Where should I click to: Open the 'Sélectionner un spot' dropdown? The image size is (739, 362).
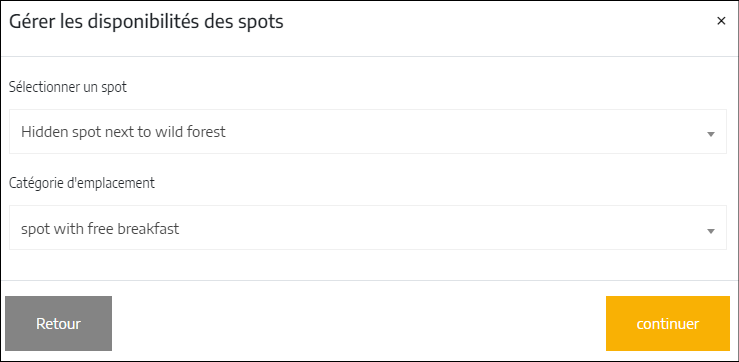(x=368, y=132)
